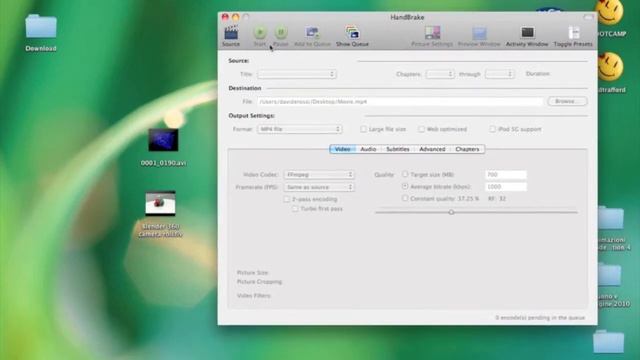The width and height of the screenshot is (640, 360).
Task: Switch to the Subtitles tab
Action: click(398, 149)
